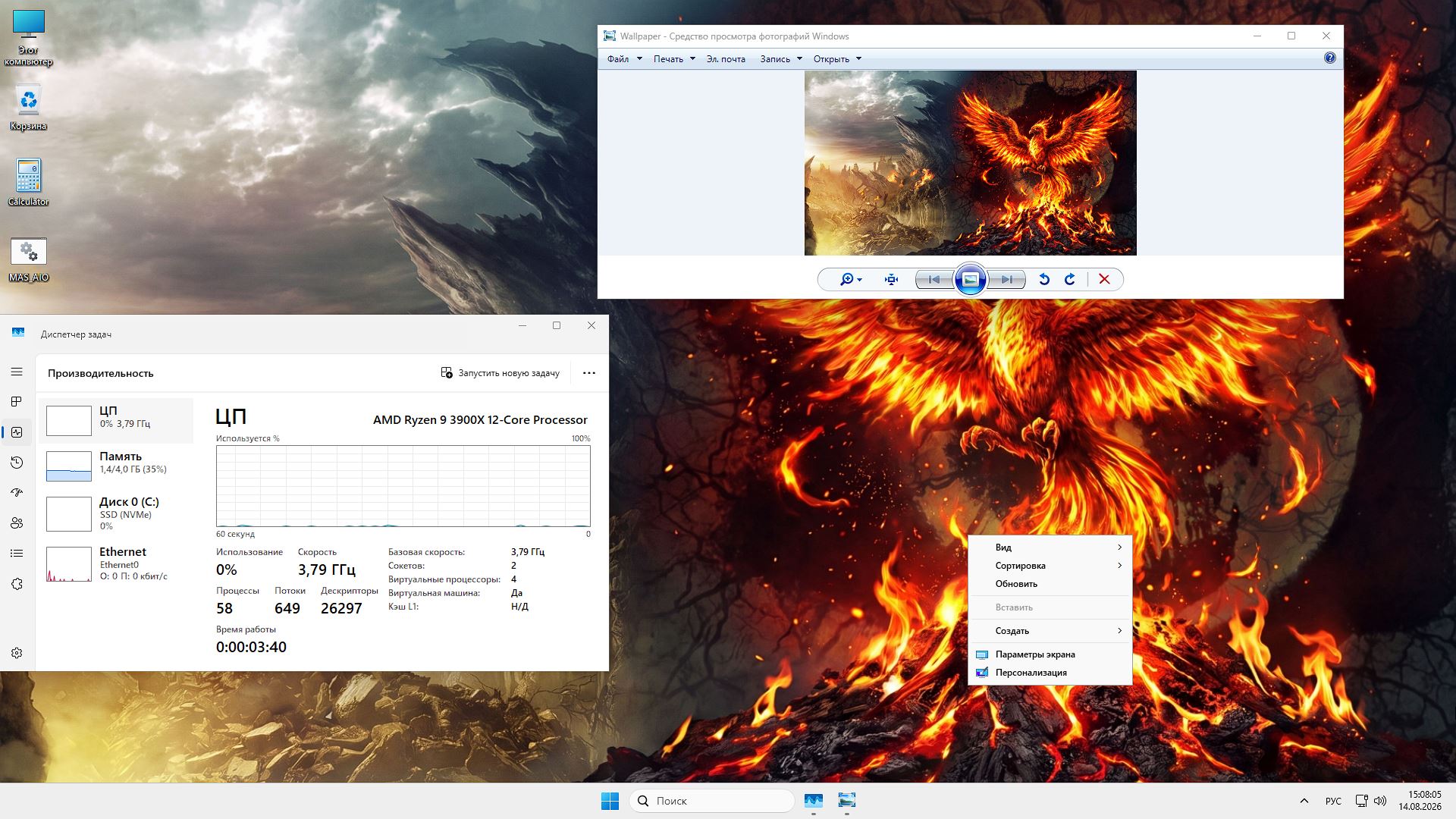Select Диск 0 (C:) in performance list

(116, 514)
